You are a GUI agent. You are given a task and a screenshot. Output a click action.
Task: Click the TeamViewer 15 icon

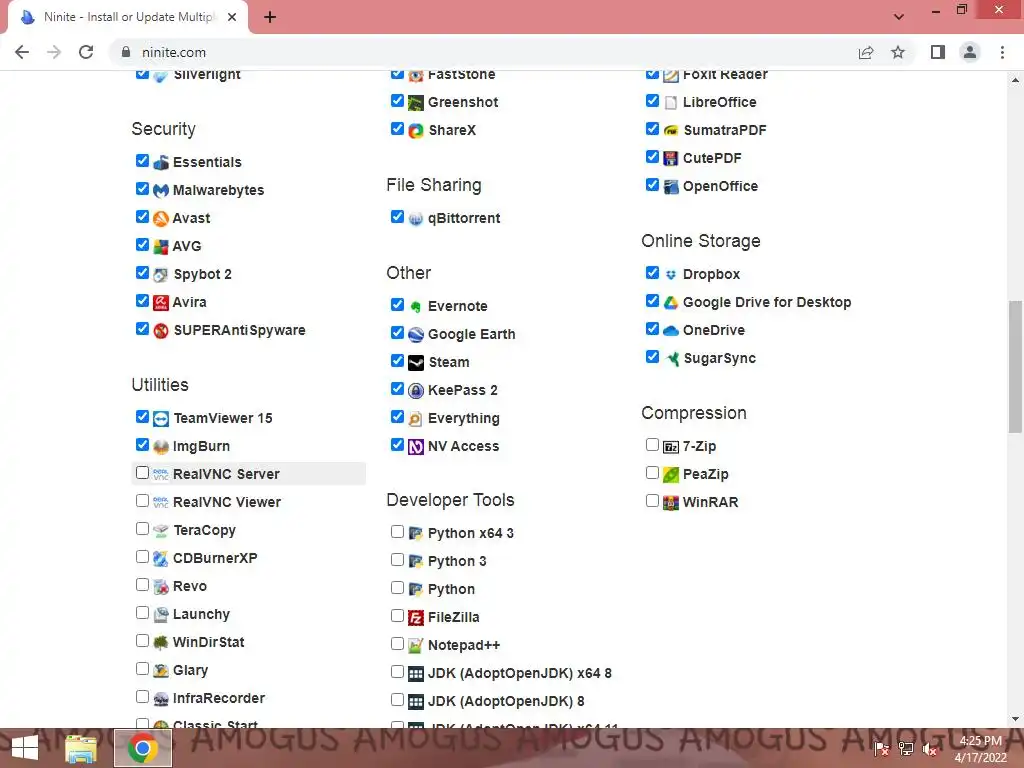(161, 418)
